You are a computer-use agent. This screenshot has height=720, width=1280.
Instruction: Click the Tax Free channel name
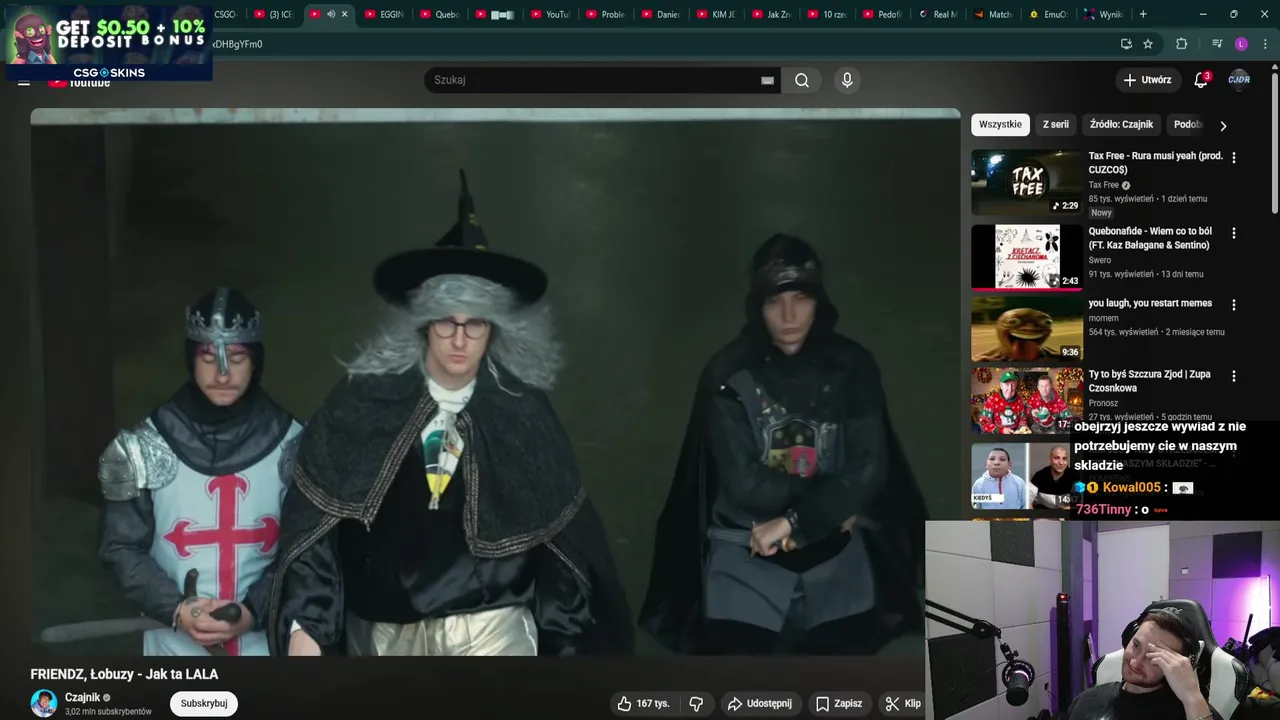[1103, 185]
